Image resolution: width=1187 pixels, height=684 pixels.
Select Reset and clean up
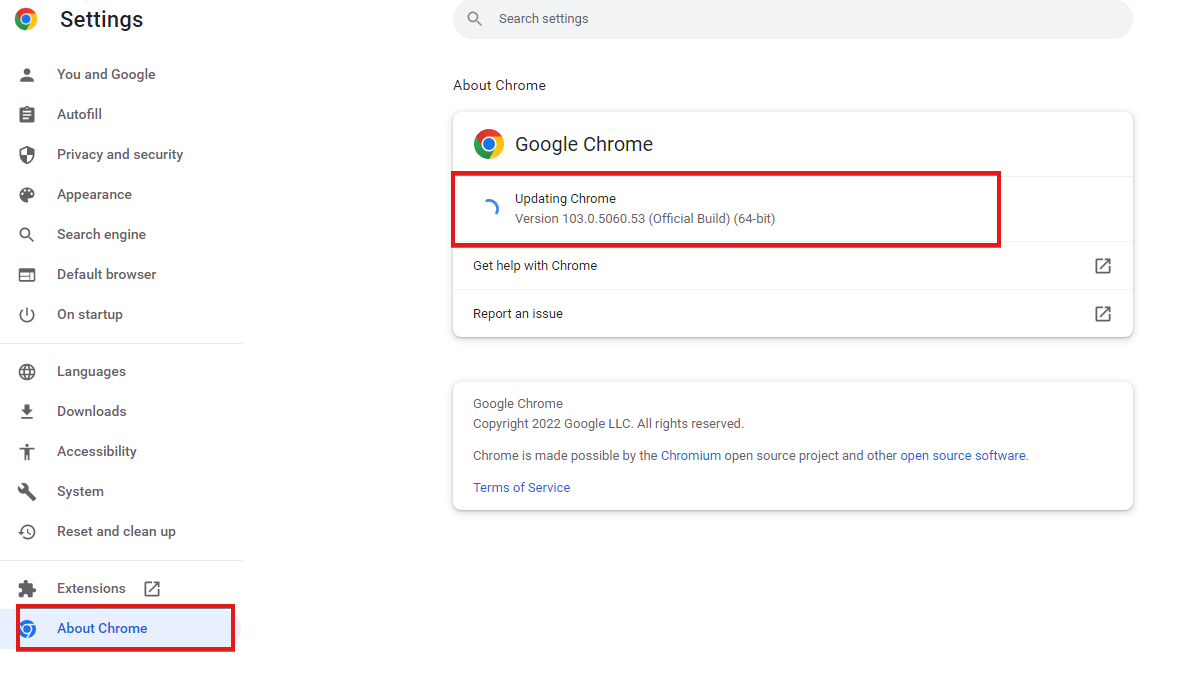[116, 532]
